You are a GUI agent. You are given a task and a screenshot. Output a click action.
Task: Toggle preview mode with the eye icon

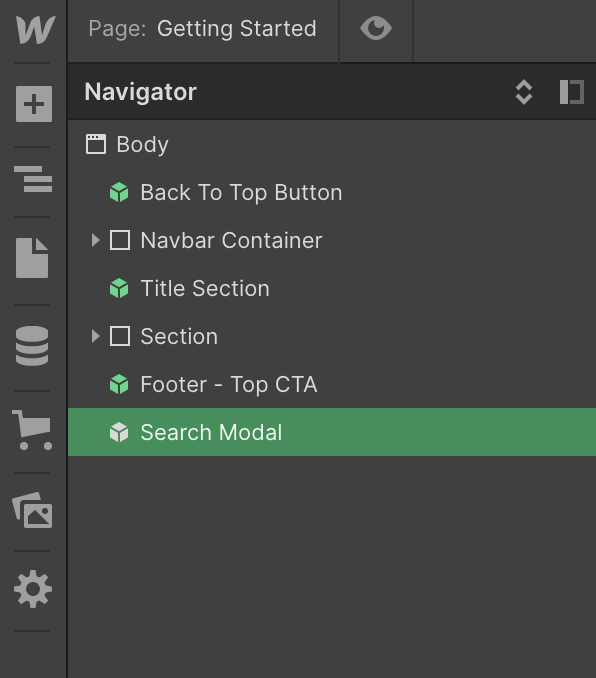376,29
